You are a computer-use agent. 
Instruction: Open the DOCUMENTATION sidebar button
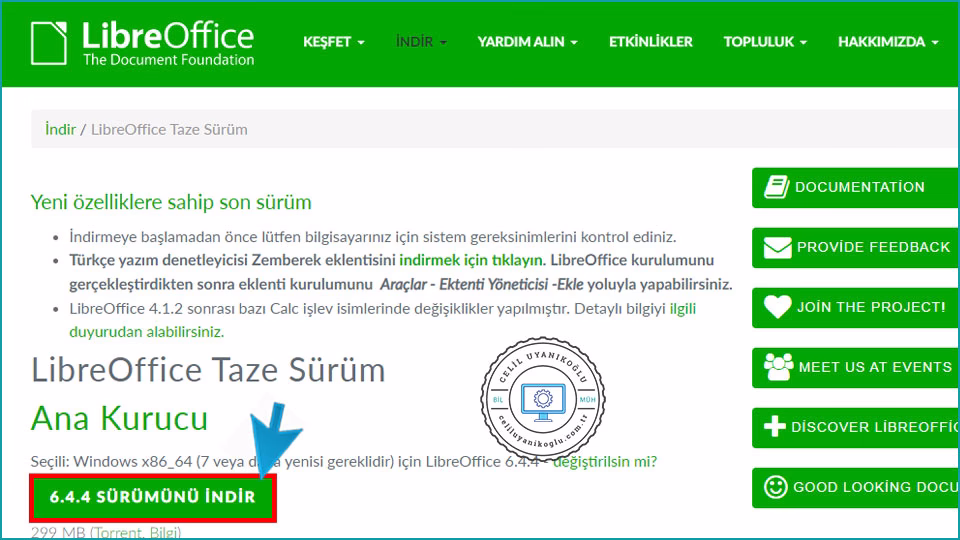[x=855, y=187]
